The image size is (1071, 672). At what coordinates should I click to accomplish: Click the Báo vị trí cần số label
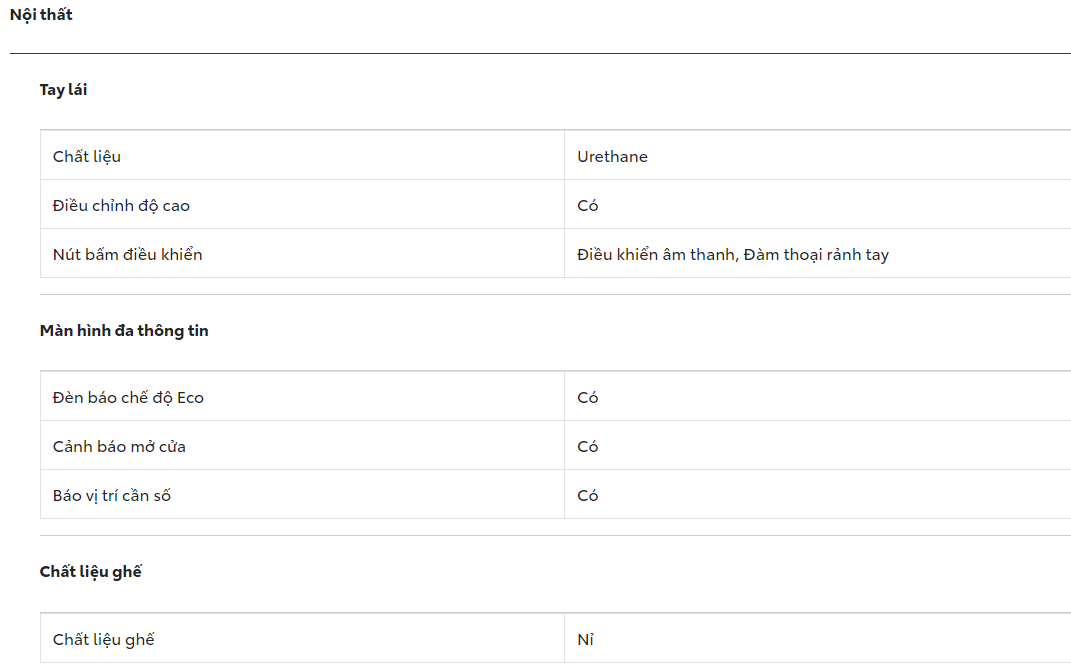coord(112,495)
